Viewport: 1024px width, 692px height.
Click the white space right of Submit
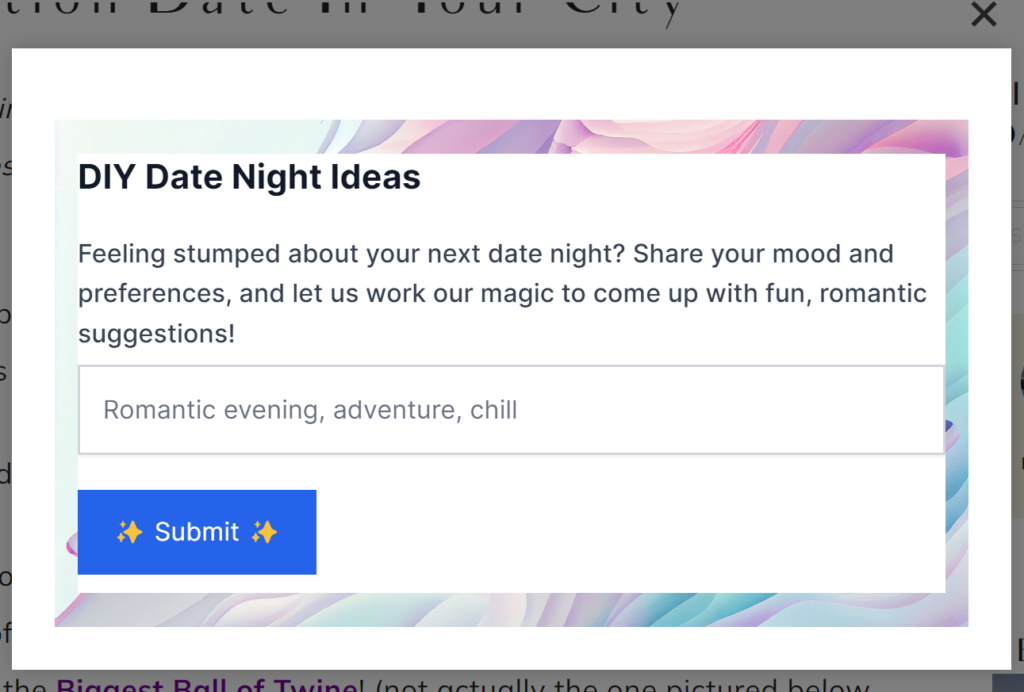coord(630,532)
